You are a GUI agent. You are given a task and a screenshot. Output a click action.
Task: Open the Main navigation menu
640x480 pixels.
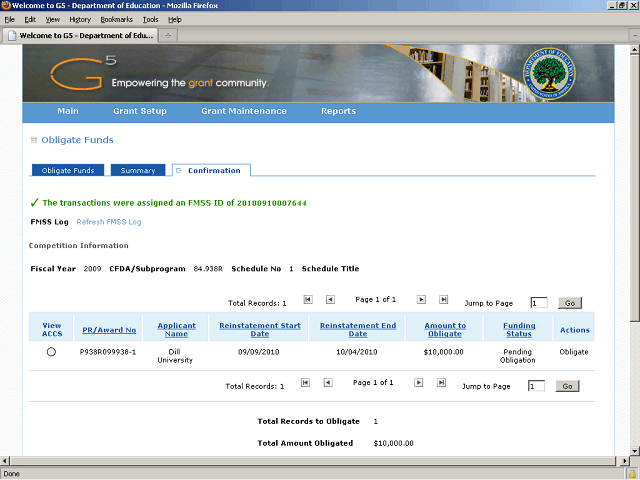[68, 111]
